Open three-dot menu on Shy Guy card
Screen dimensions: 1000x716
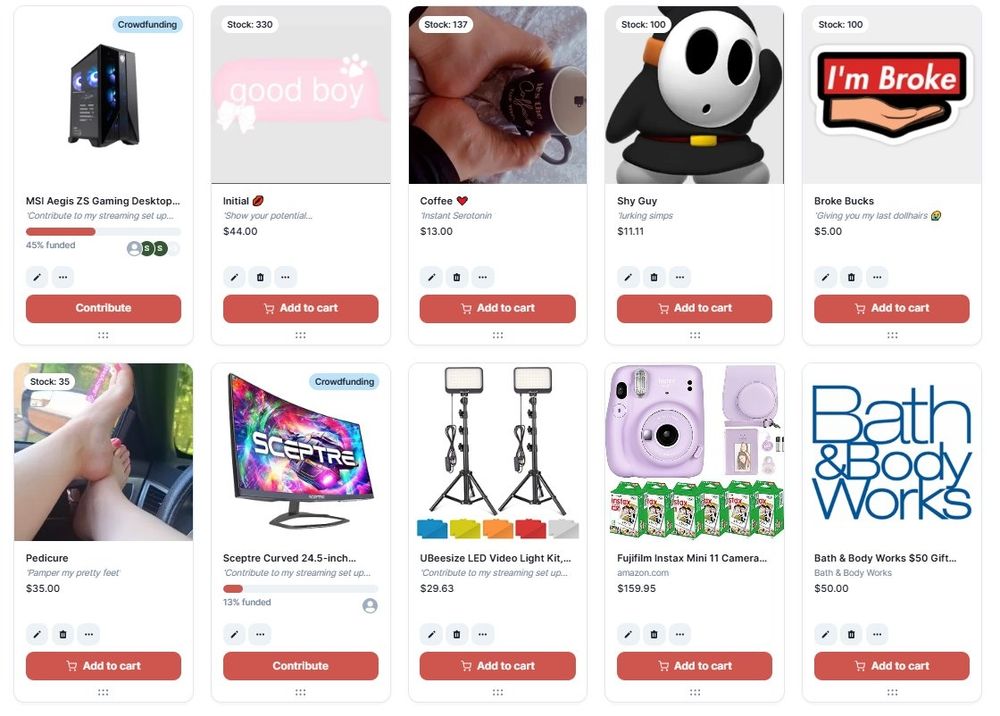point(680,277)
